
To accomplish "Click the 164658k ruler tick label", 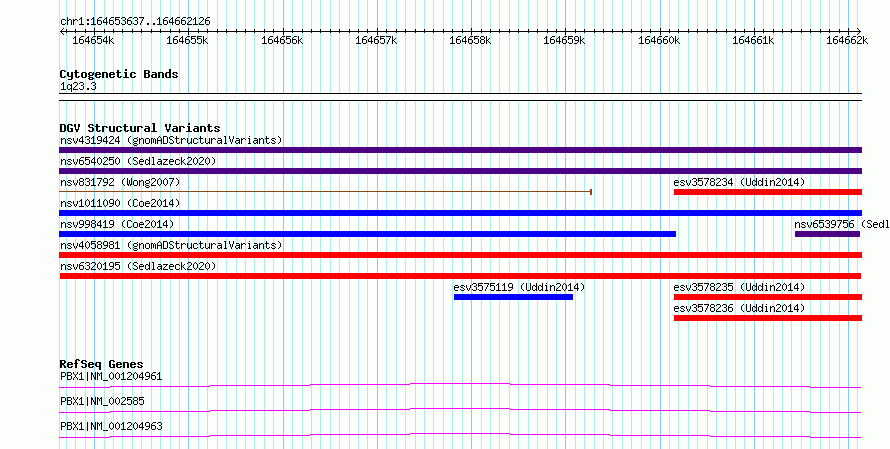I will [470, 41].
